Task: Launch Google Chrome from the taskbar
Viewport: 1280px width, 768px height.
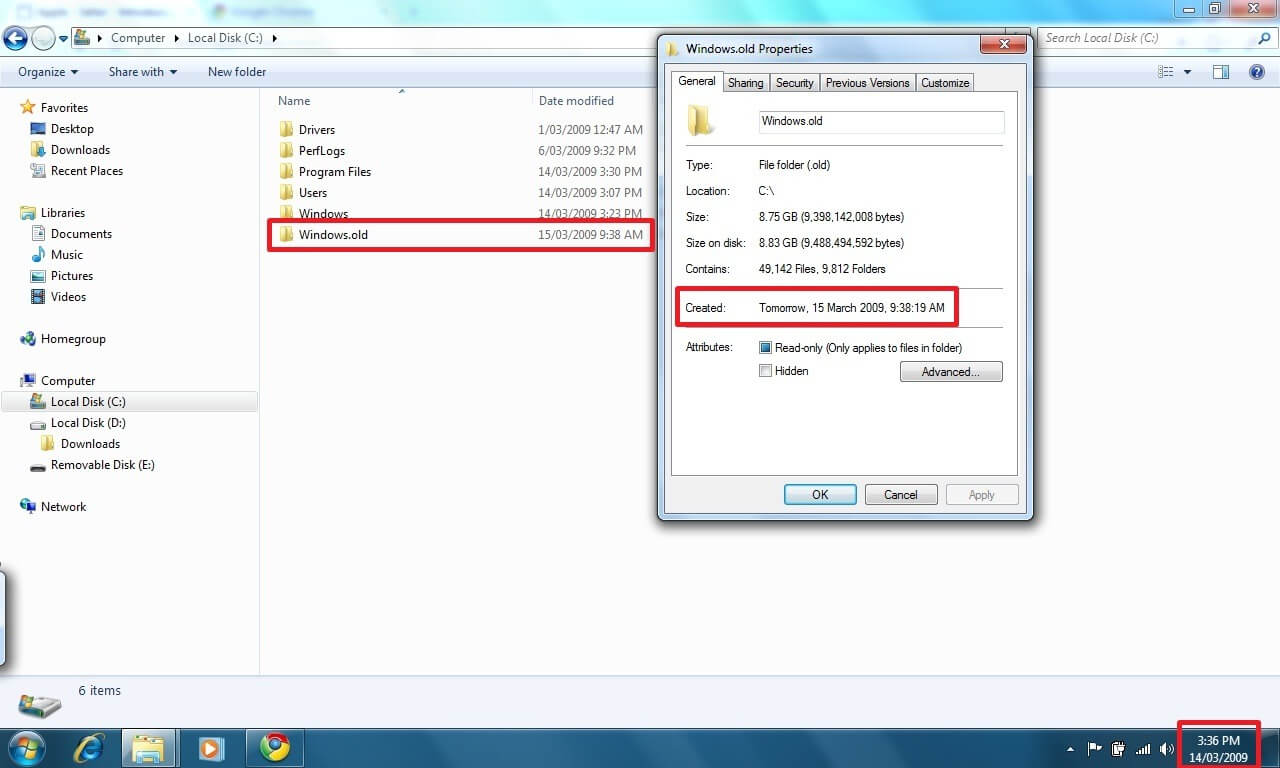Action: pyautogui.click(x=274, y=747)
